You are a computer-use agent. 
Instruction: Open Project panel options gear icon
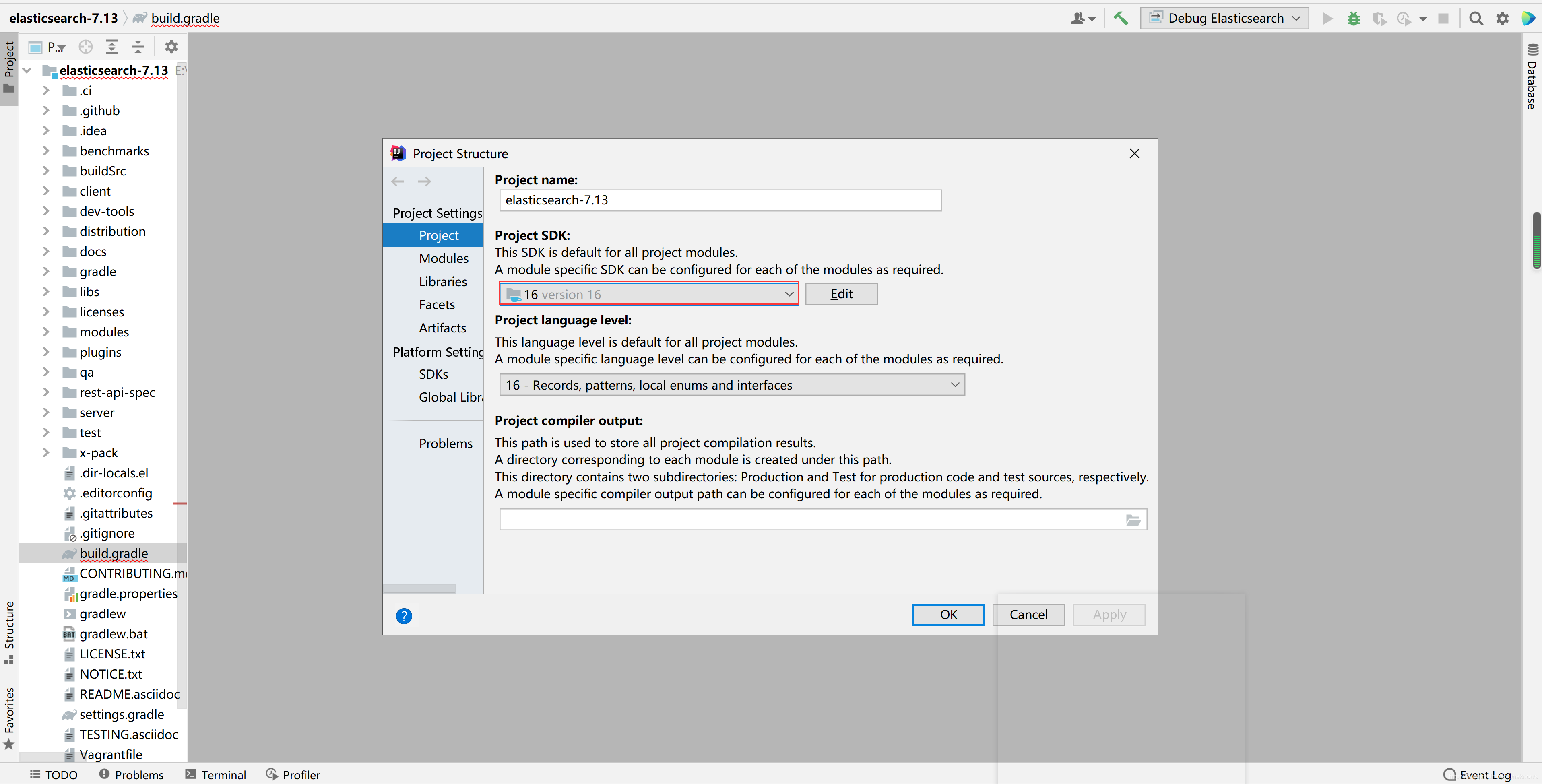[x=171, y=47]
